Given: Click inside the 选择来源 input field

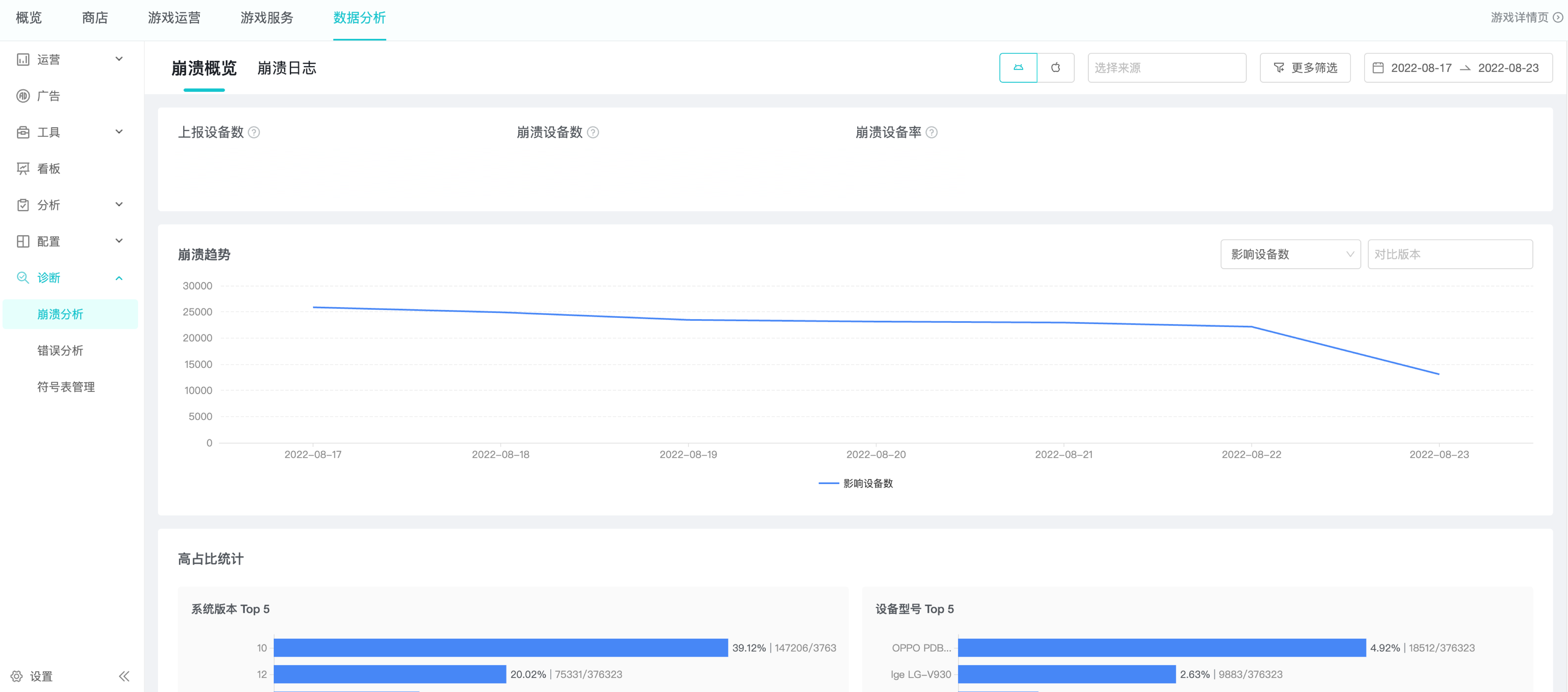Looking at the screenshot, I should pos(1166,68).
